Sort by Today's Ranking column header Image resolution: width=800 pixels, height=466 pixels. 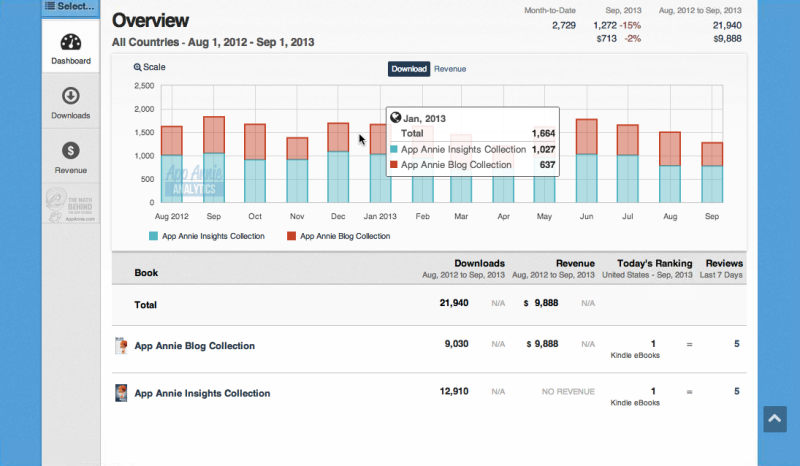655,263
